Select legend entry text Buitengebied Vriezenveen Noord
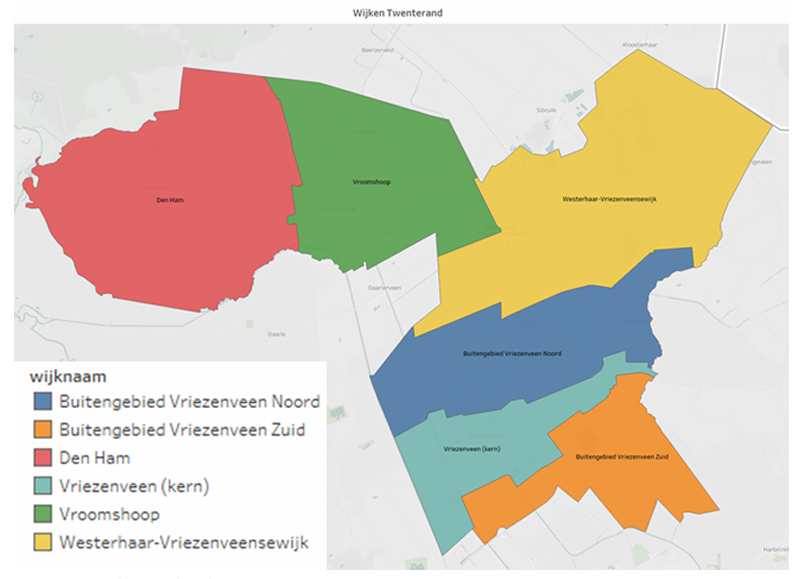Viewport: 803px width, 579px height. [x=189, y=401]
